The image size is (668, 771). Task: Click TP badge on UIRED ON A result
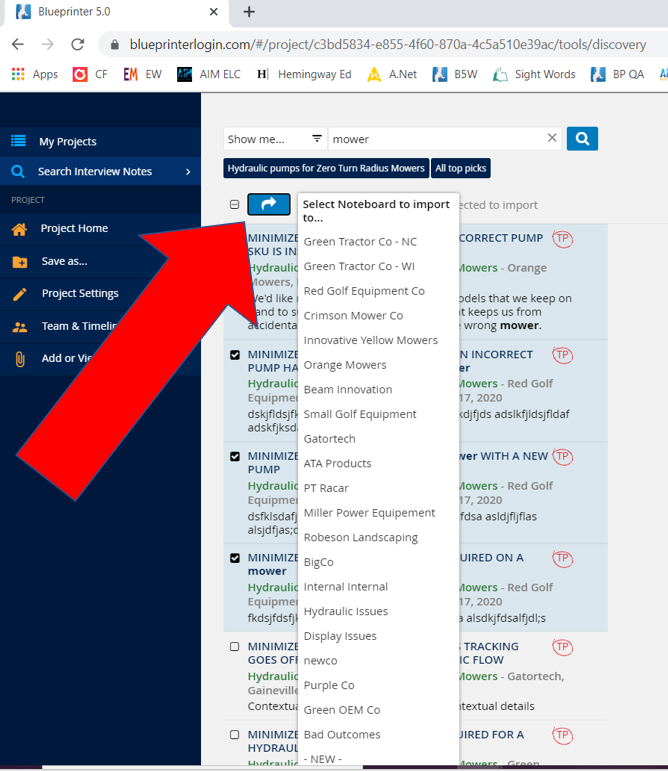[x=562, y=558]
